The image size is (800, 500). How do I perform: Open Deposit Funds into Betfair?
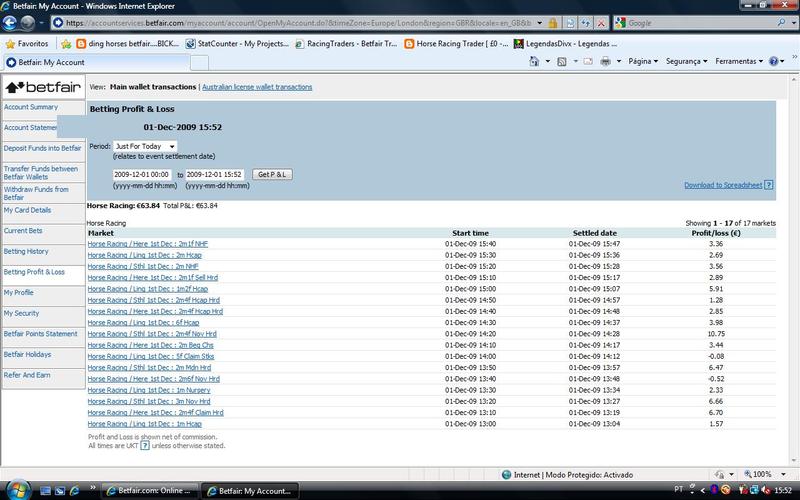point(42,148)
